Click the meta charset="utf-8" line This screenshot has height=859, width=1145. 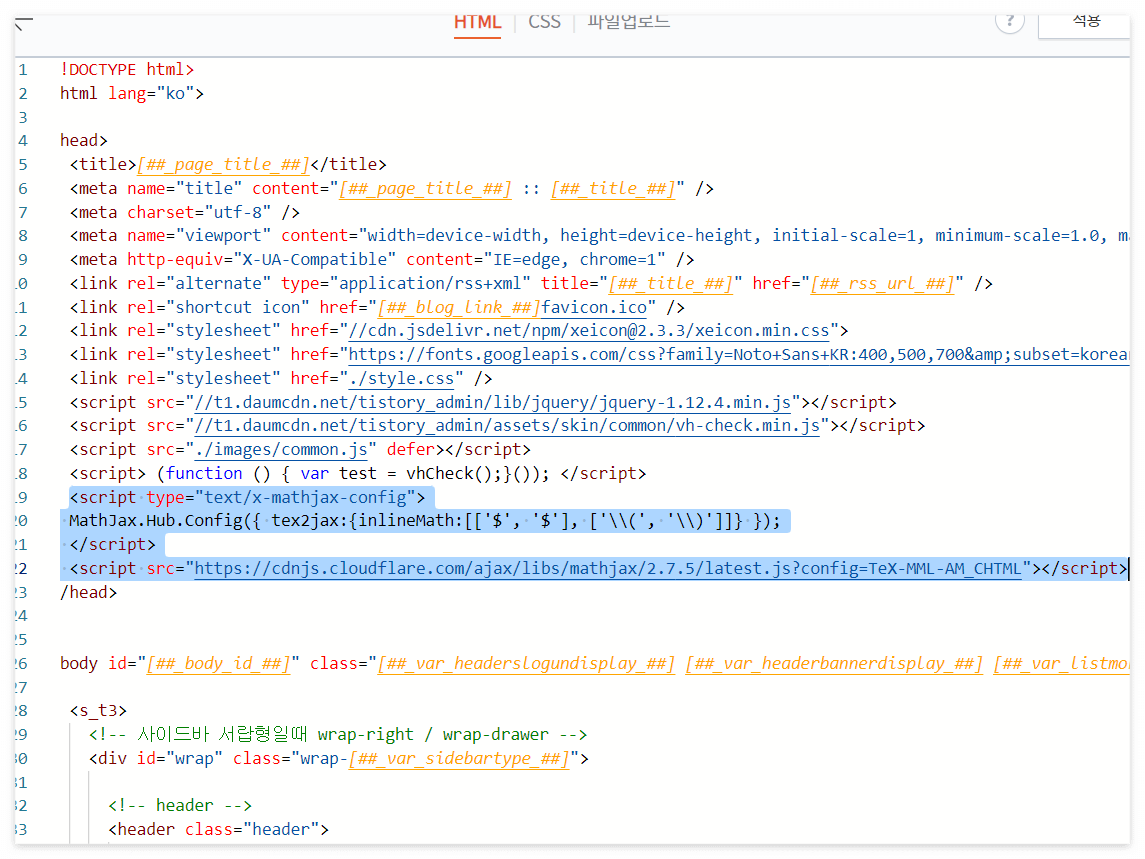click(185, 213)
